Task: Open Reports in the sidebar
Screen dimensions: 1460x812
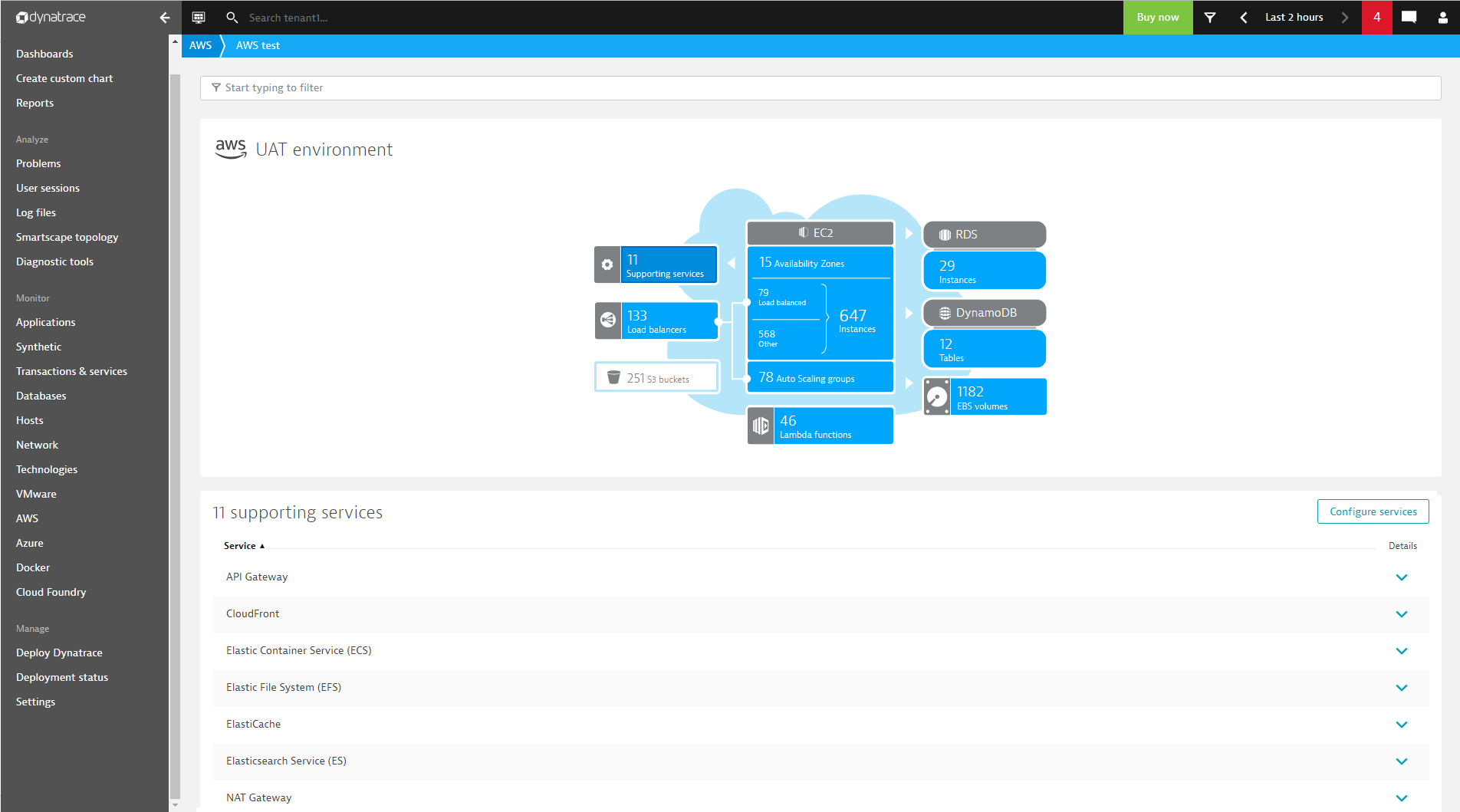Action: [35, 103]
